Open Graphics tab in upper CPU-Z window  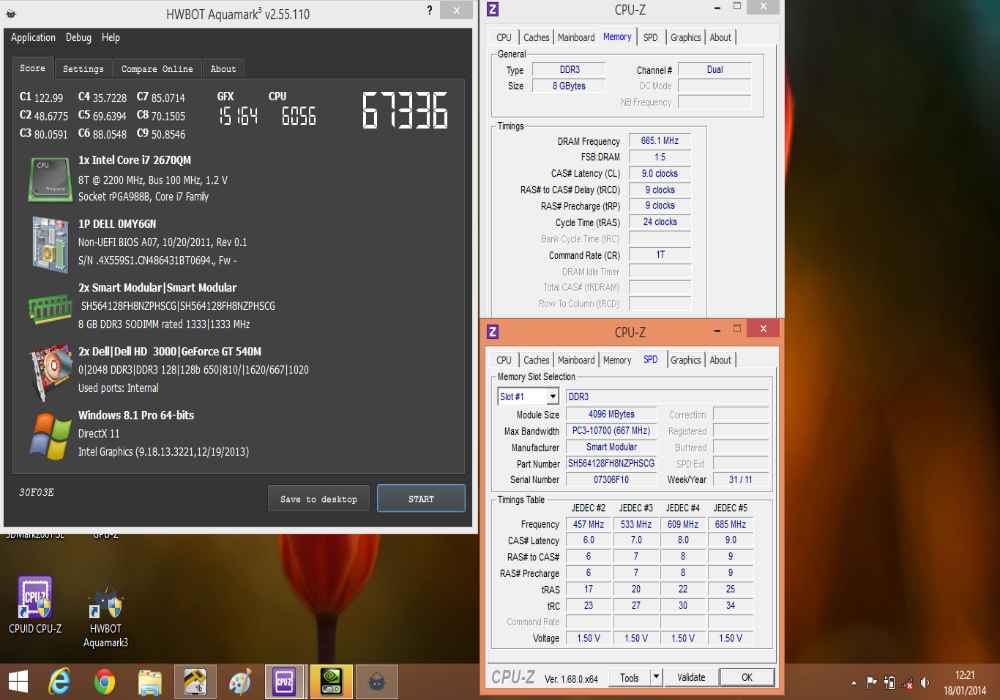[x=686, y=38]
